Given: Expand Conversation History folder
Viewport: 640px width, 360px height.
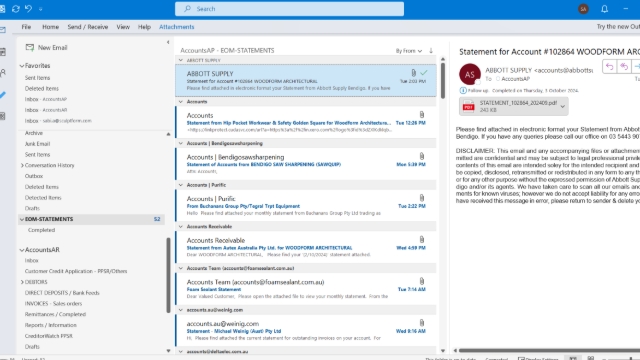Looking at the screenshot, I should (x=22, y=165).
